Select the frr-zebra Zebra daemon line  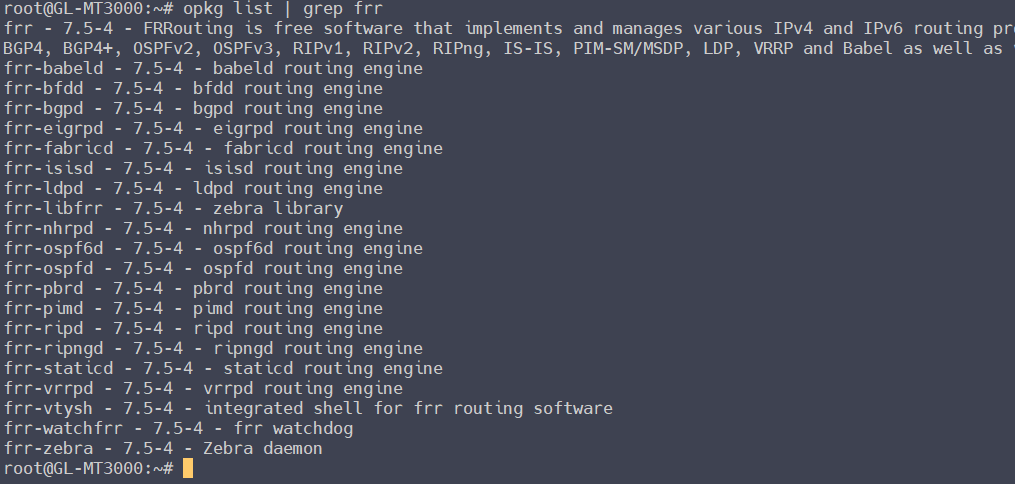point(163,449)
